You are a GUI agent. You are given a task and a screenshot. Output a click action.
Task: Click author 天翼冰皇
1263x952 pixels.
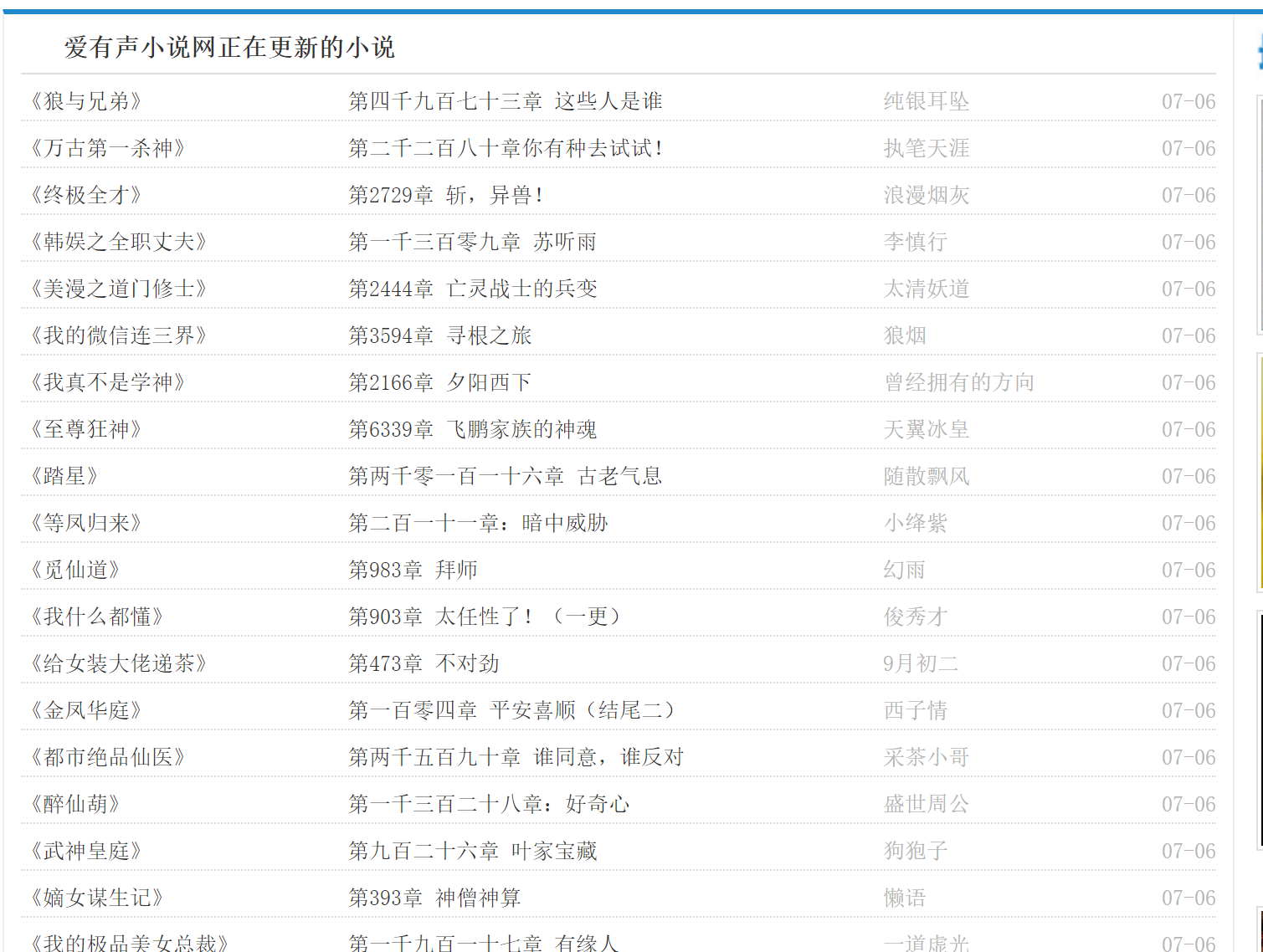pyautogui.click(x=927, y=429)
